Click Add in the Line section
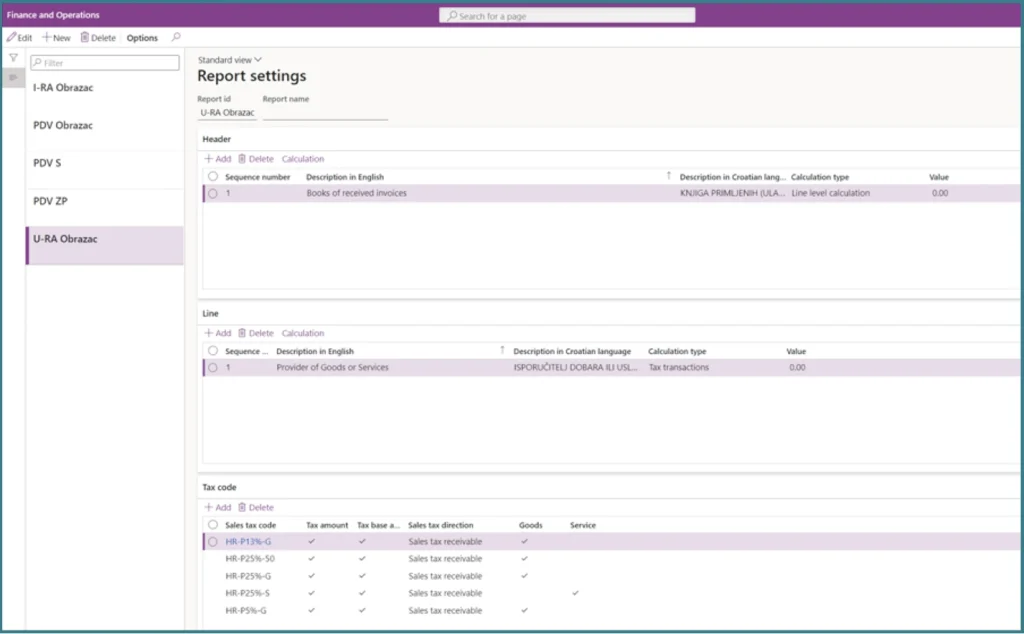 coord(217,333)
